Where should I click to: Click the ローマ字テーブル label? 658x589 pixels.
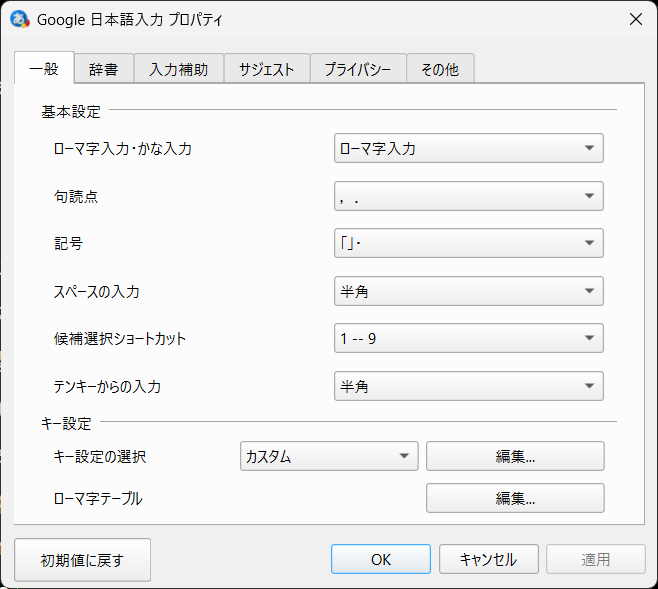[x=98, y=498]
